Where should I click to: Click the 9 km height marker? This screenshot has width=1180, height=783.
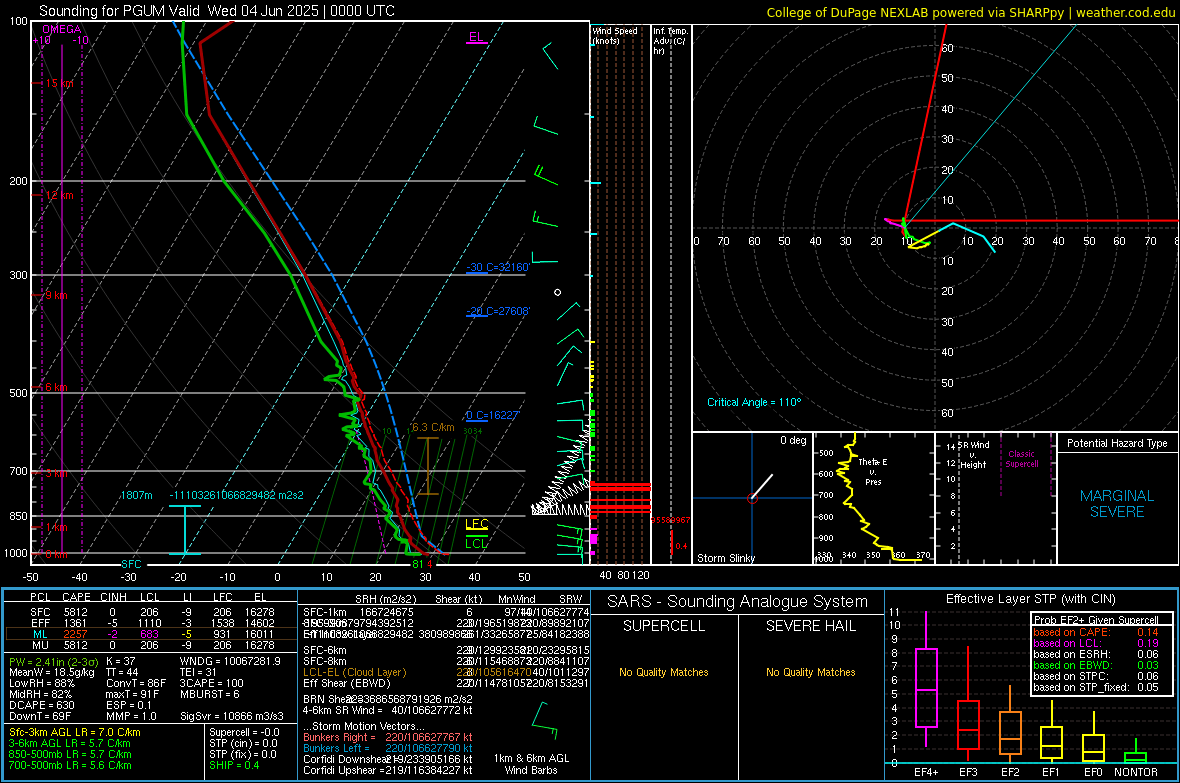click(56, 295)
